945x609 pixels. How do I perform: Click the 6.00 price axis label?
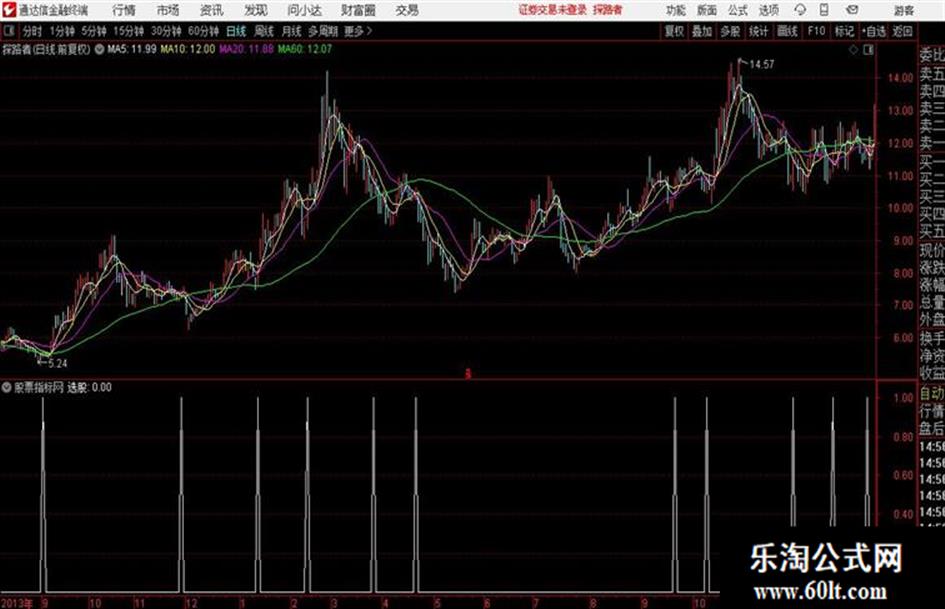click(x=903, y=338)
